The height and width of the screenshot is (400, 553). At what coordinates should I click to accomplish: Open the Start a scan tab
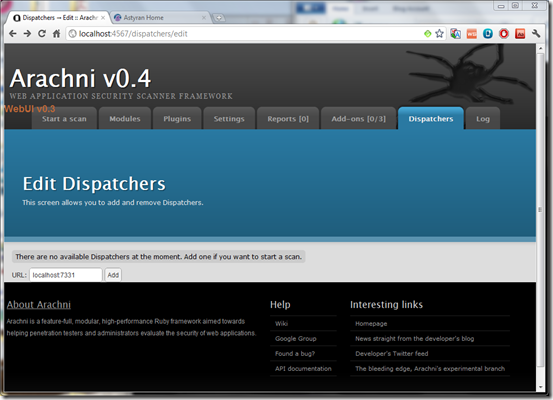tap(64, 119)
